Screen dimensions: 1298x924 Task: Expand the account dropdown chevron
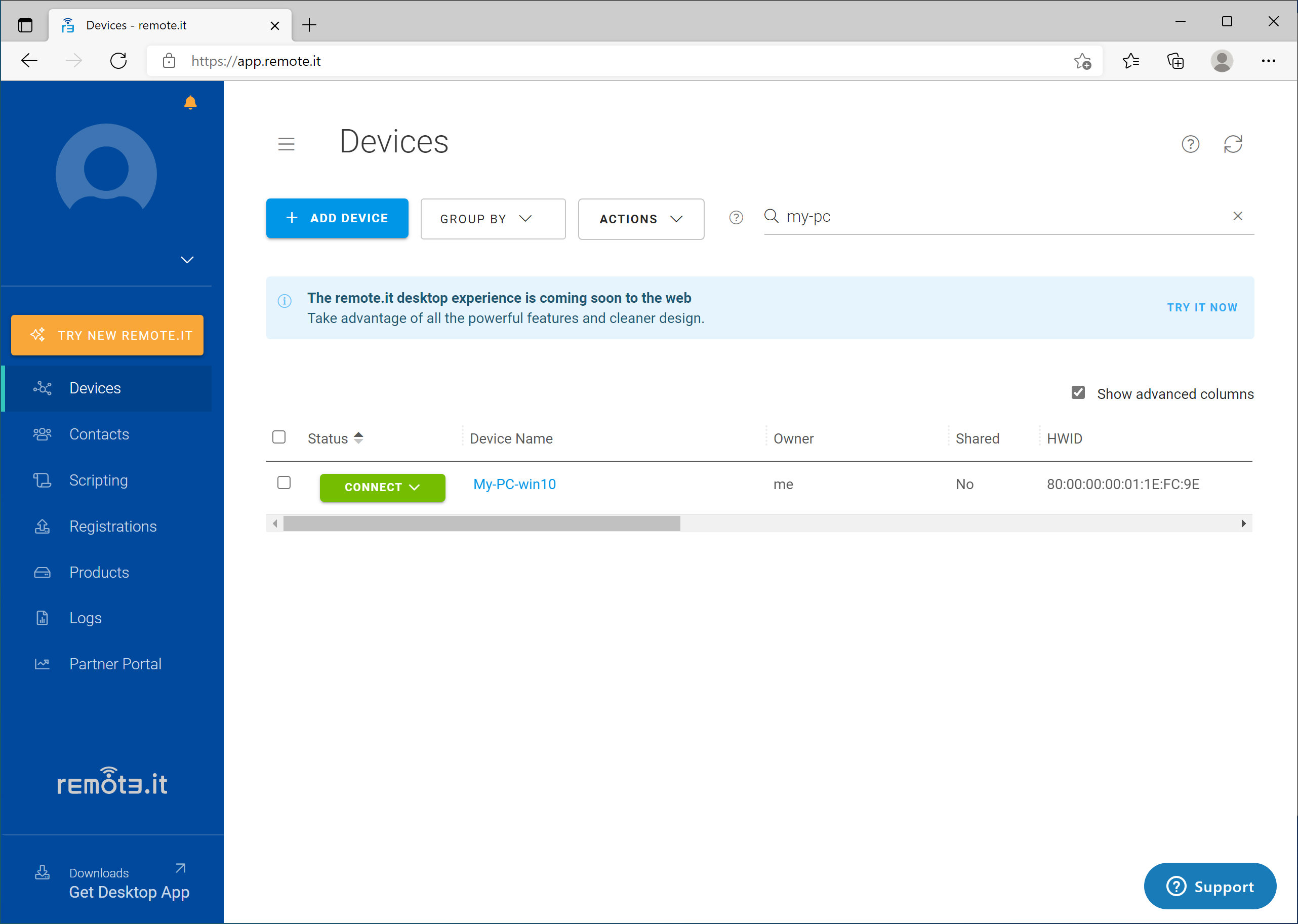[x=187, y=260]
